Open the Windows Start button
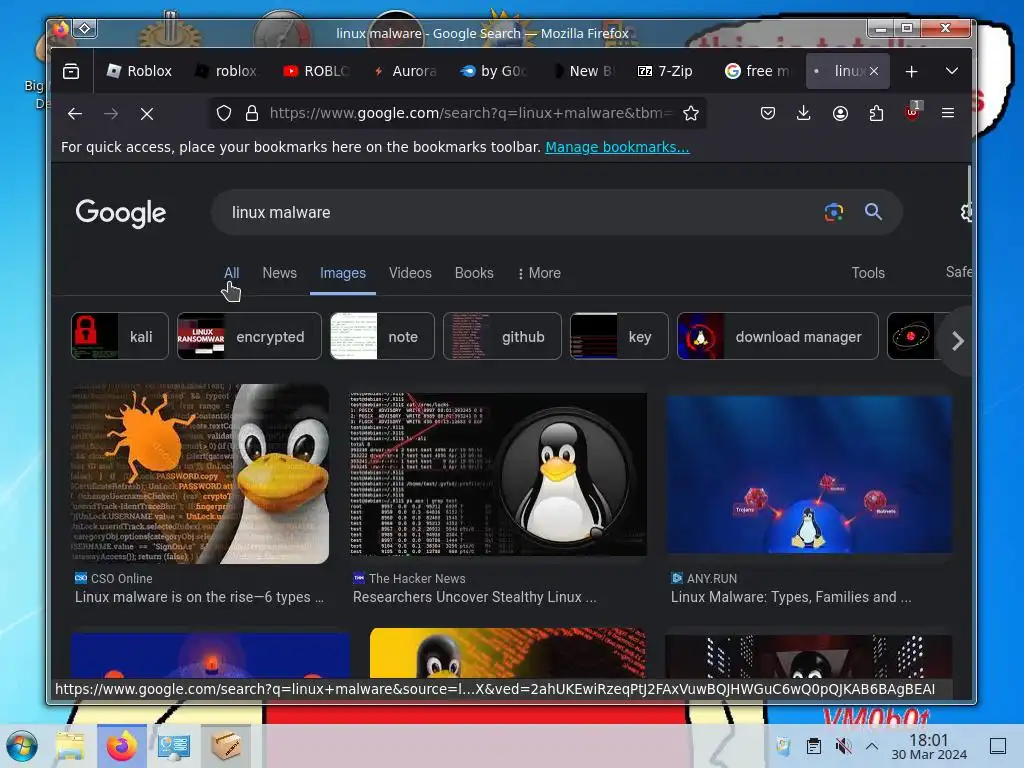Image resolution: width=1024 pixels, height=768 pixels. (x=22, y=746)
